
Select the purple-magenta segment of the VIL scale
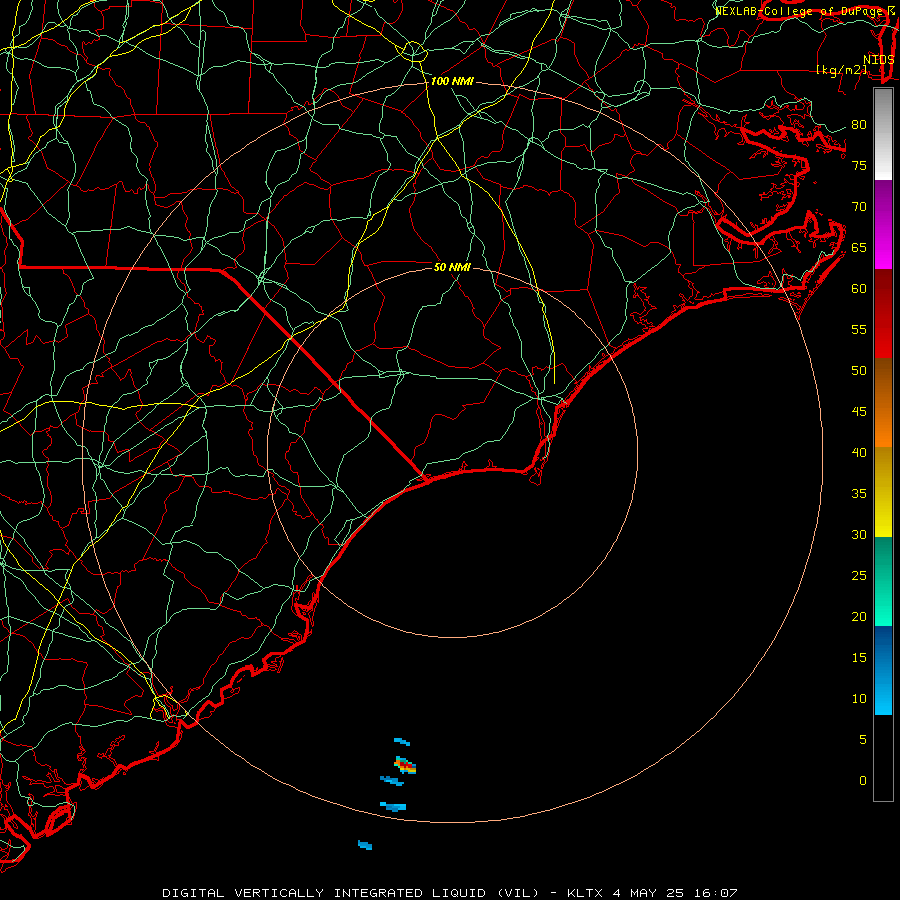[883, 225]
